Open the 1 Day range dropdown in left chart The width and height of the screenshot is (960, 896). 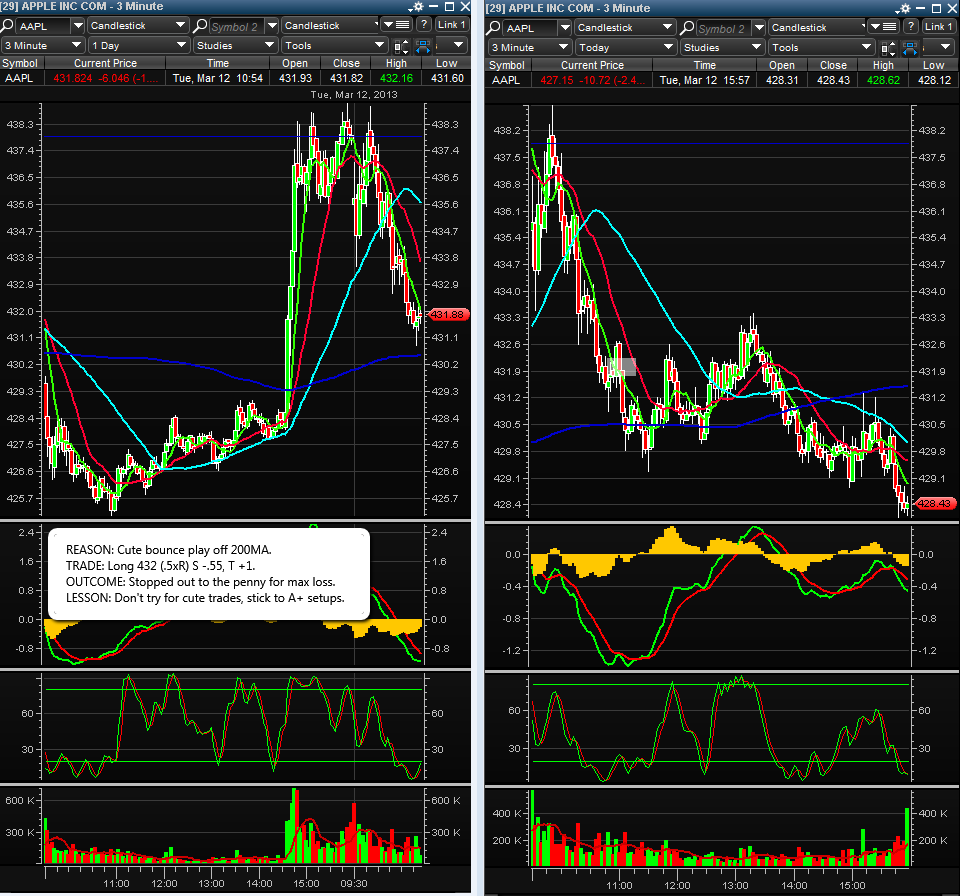pyautogui.click(x=138, y=45)
